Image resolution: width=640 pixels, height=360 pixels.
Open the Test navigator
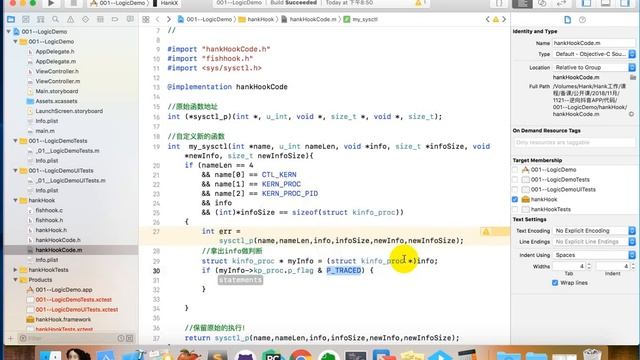(x=85, y=19)
